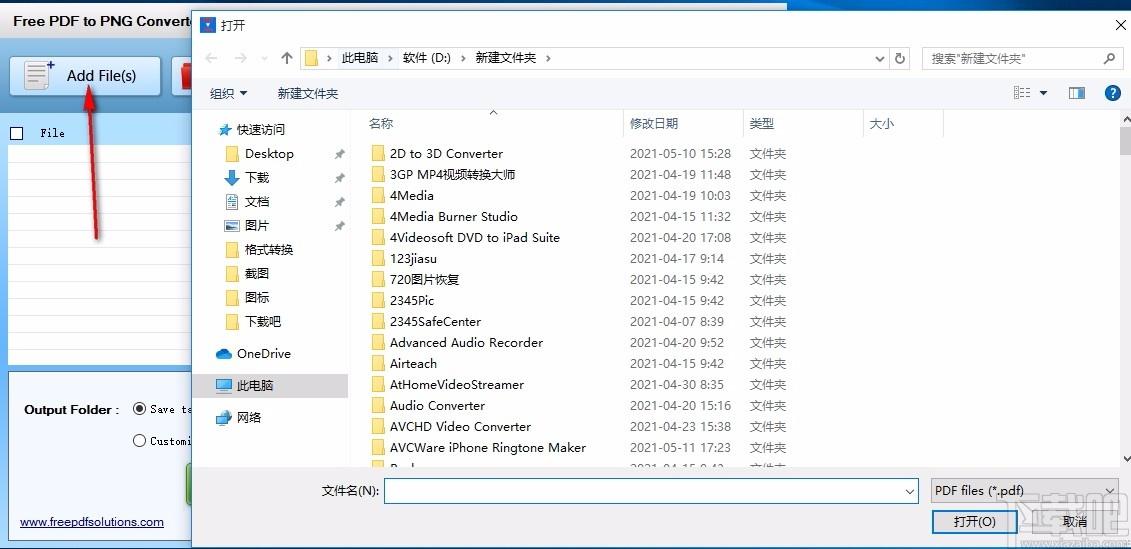
Task: Click the view mode icon
Action: click(1022, 93)
